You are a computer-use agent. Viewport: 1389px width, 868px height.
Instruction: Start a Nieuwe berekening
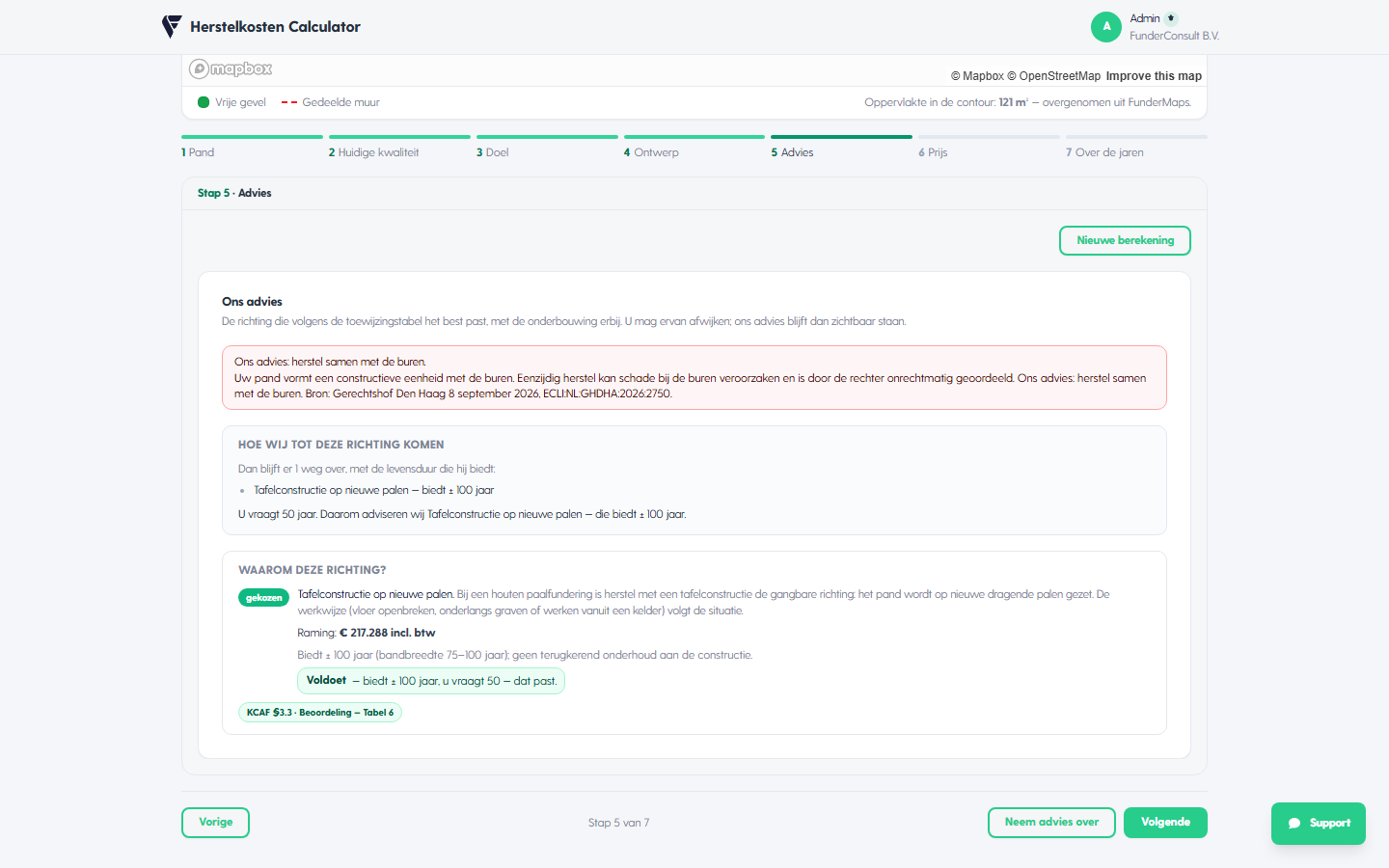[1125, 241]
